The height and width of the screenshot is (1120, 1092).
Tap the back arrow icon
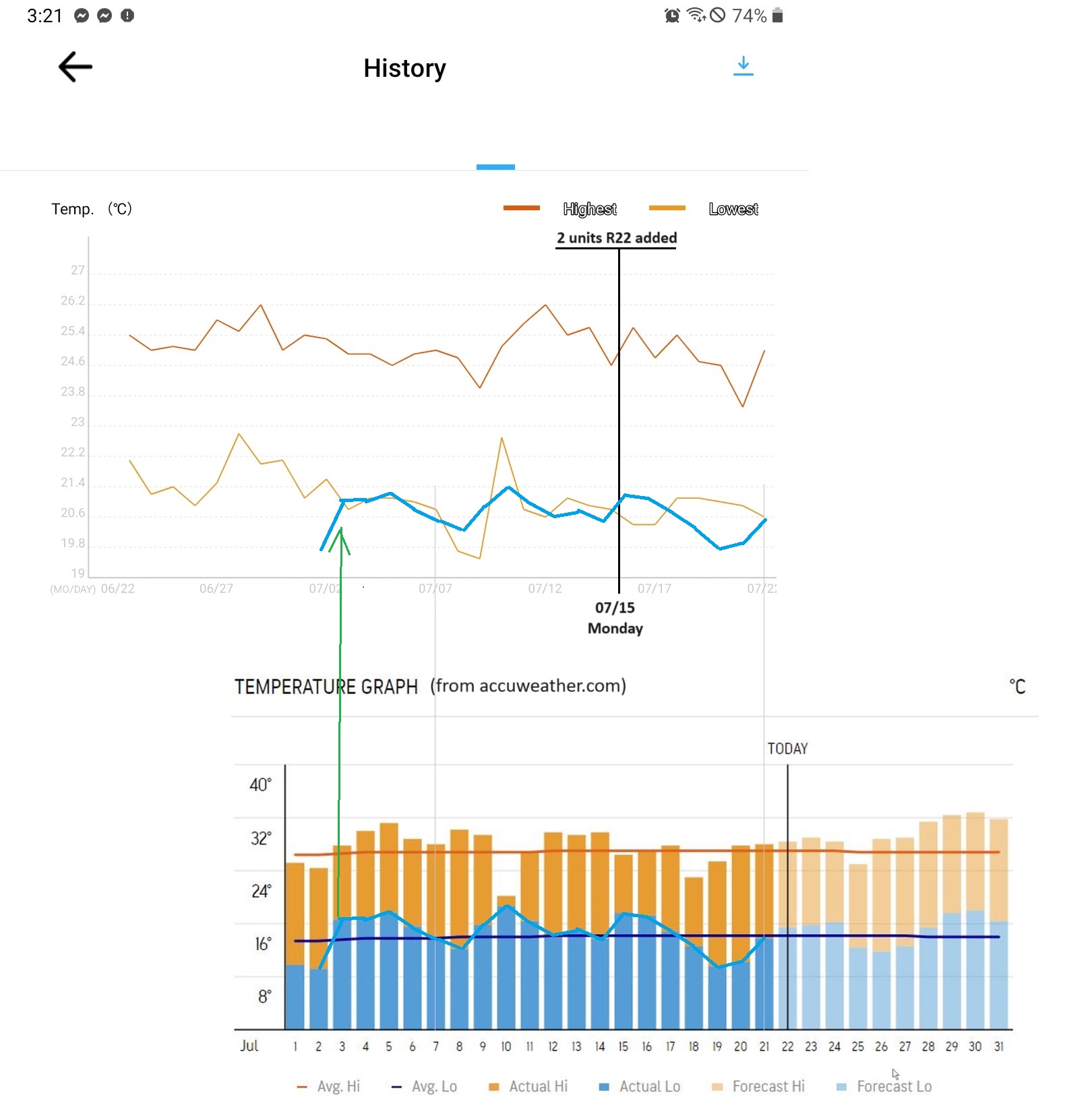coord(75,67)
